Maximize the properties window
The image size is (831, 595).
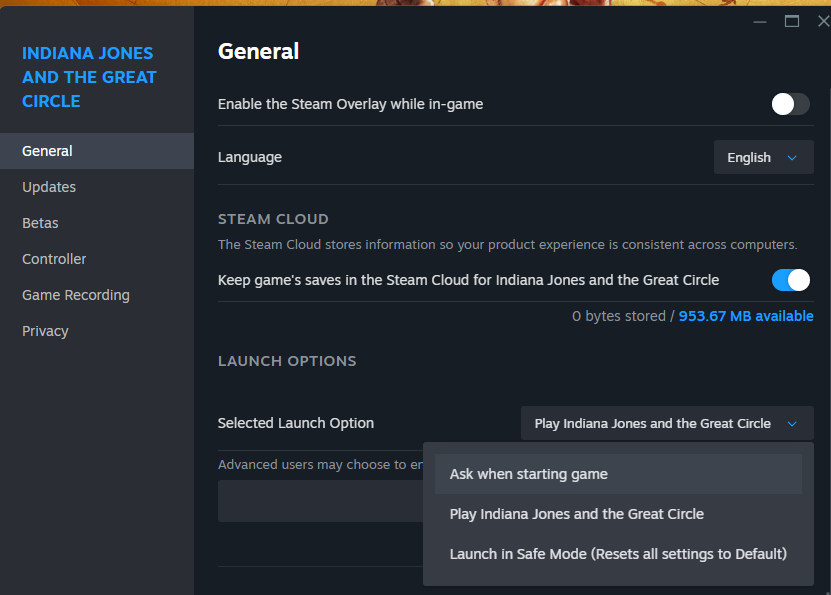point(792,21)
